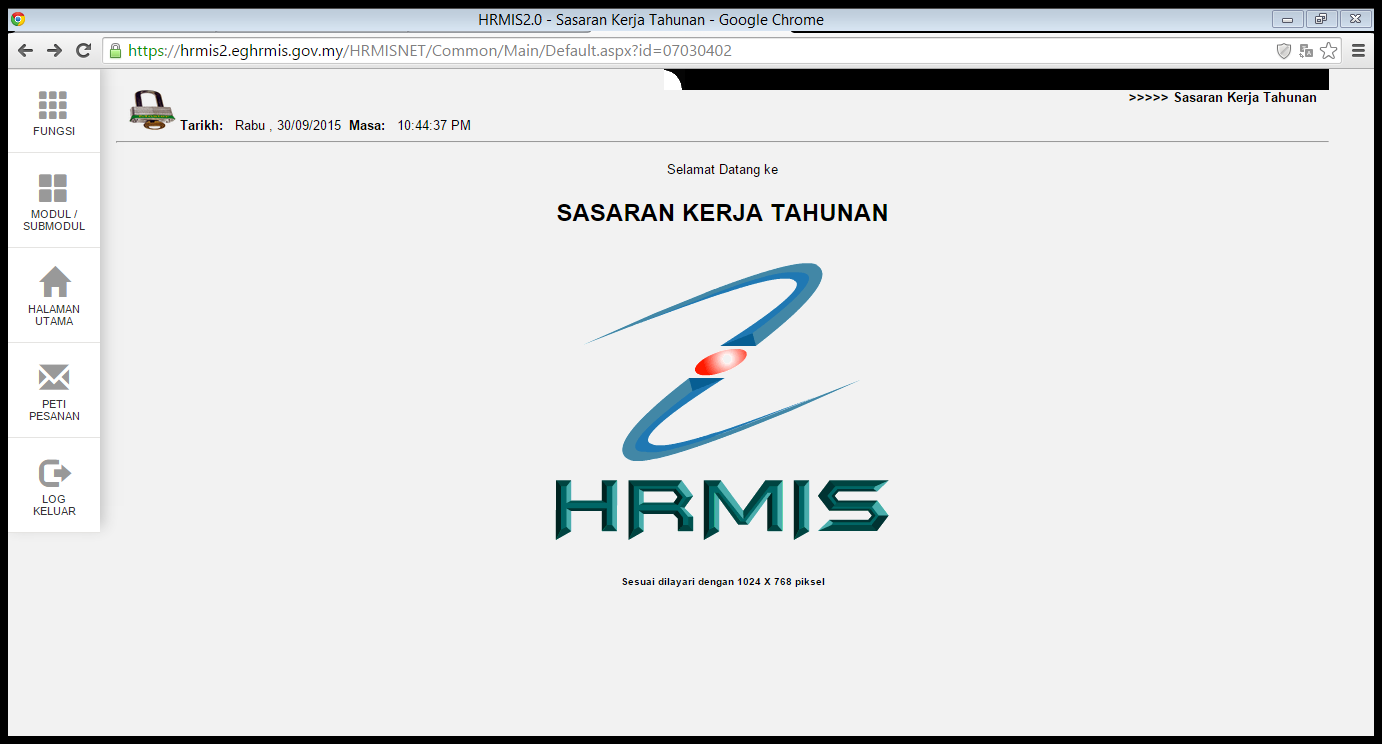This screenshot has width=1382, height=744.
Task: Open PETI PESANAN message box
Action: coord(54,391)
